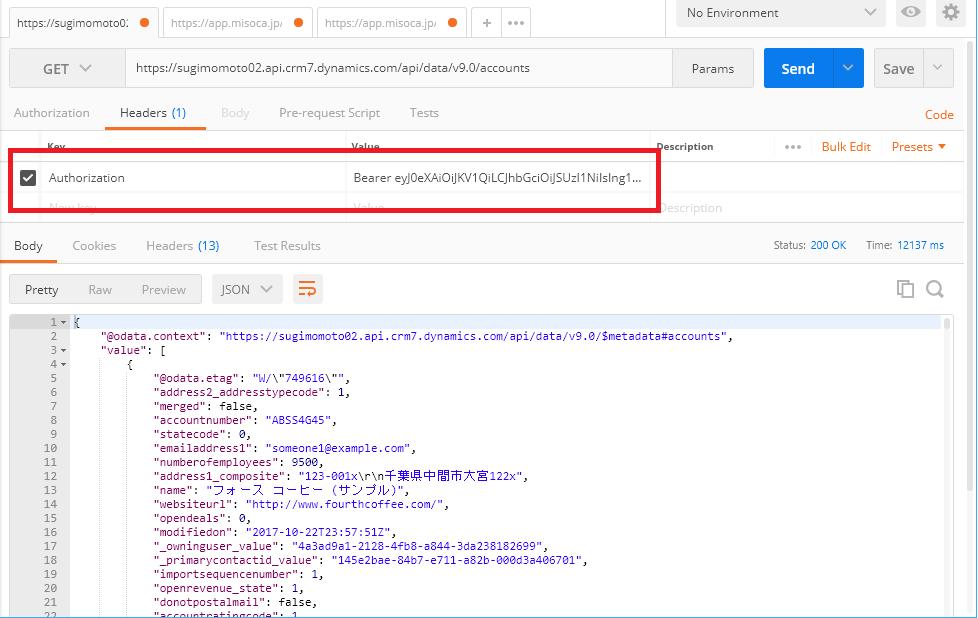The height and width of the screenshot is (618, 978).
Task: Switch response view to Pretty
Action: pyautogui.click(x=41, y=289)
